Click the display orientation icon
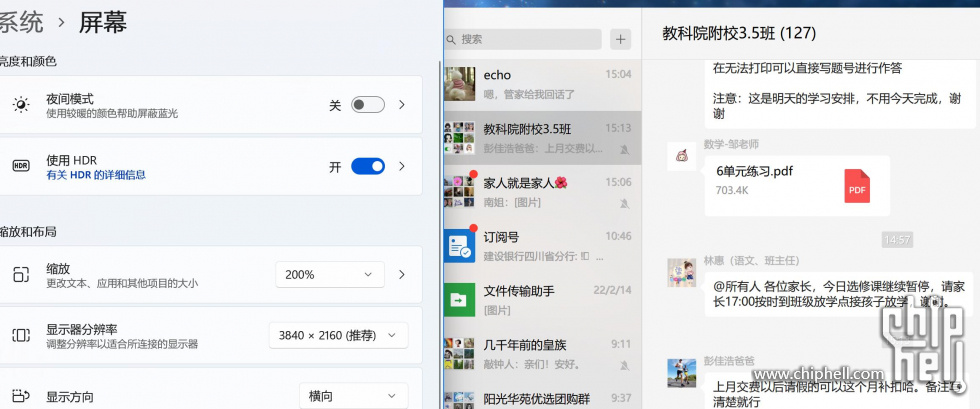Image resolution: width=980 pixels, height=409 pixels. (21, 396)
